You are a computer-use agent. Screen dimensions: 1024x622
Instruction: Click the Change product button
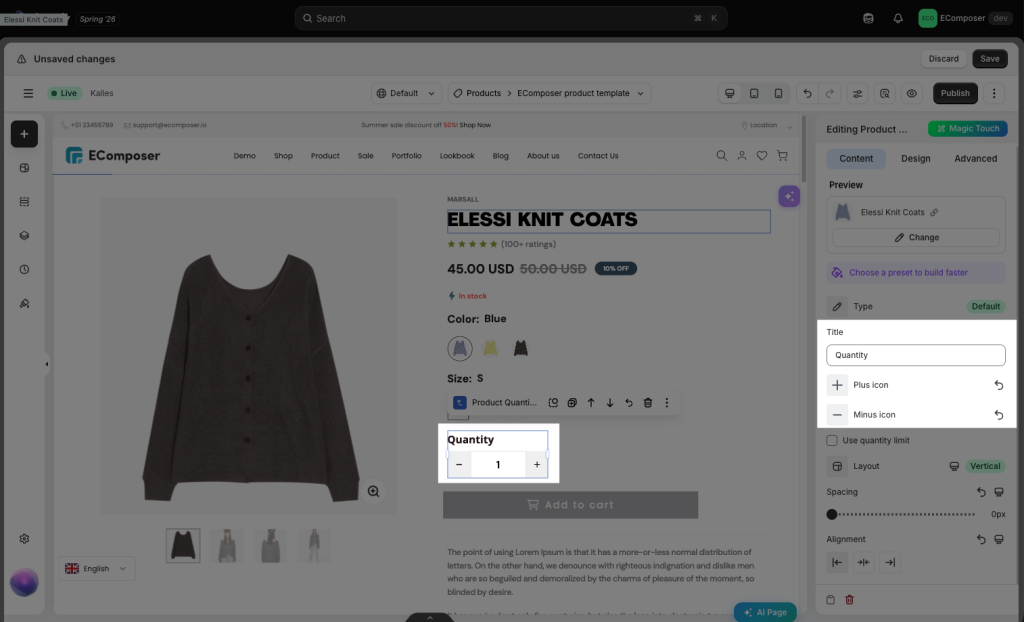(916, 237)
